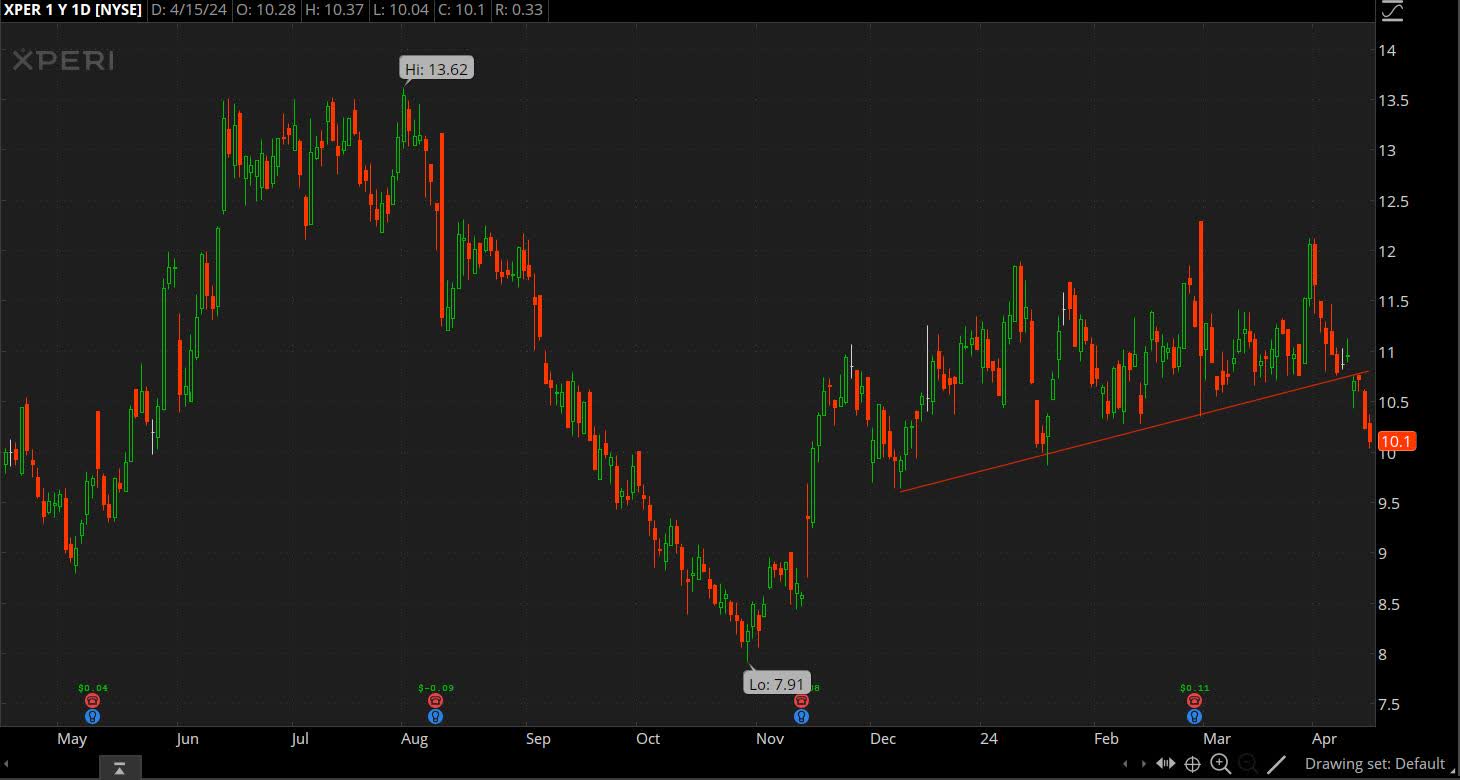Click the bar-spacing arrows icon
Image resolution: width=1460 pixels, height=780 pixels.
pyautogui.click(x=1165, y=763)
